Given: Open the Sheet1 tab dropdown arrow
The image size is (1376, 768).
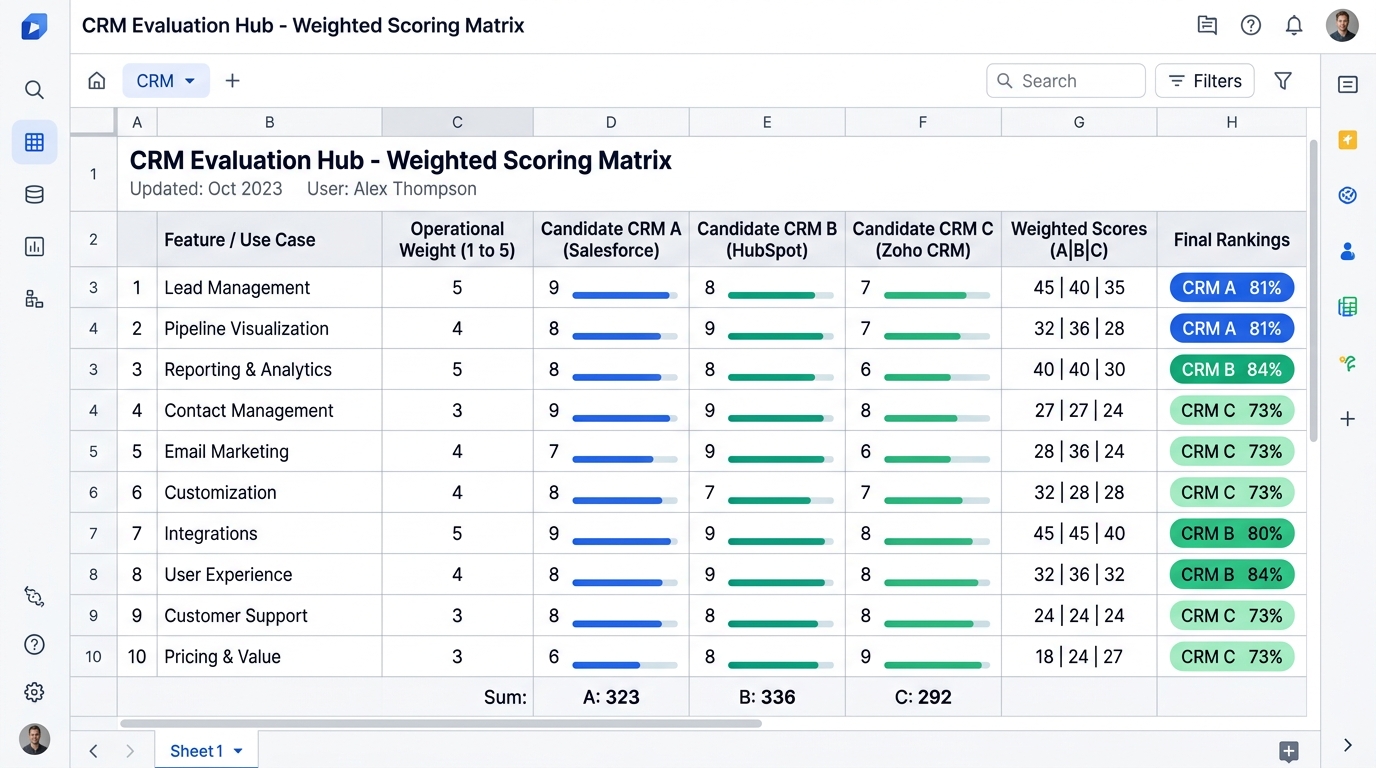Looking at the screenshot, I should (x=238, y=751).
